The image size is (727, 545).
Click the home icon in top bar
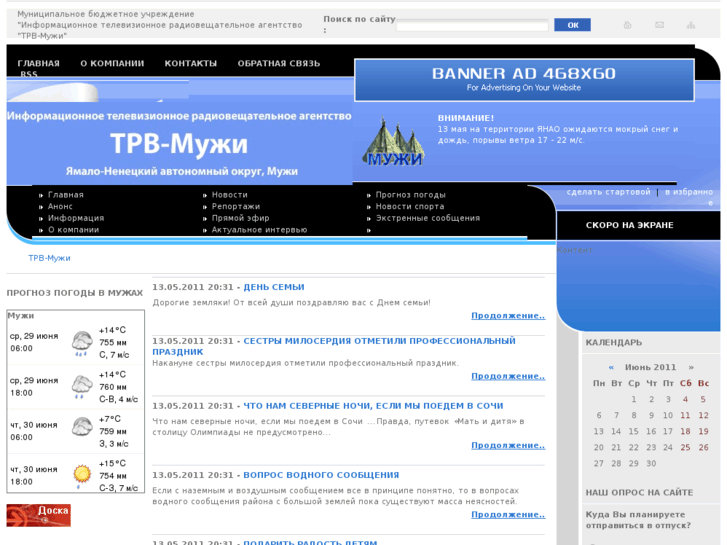pyautogui.click(x=627, y=25)
